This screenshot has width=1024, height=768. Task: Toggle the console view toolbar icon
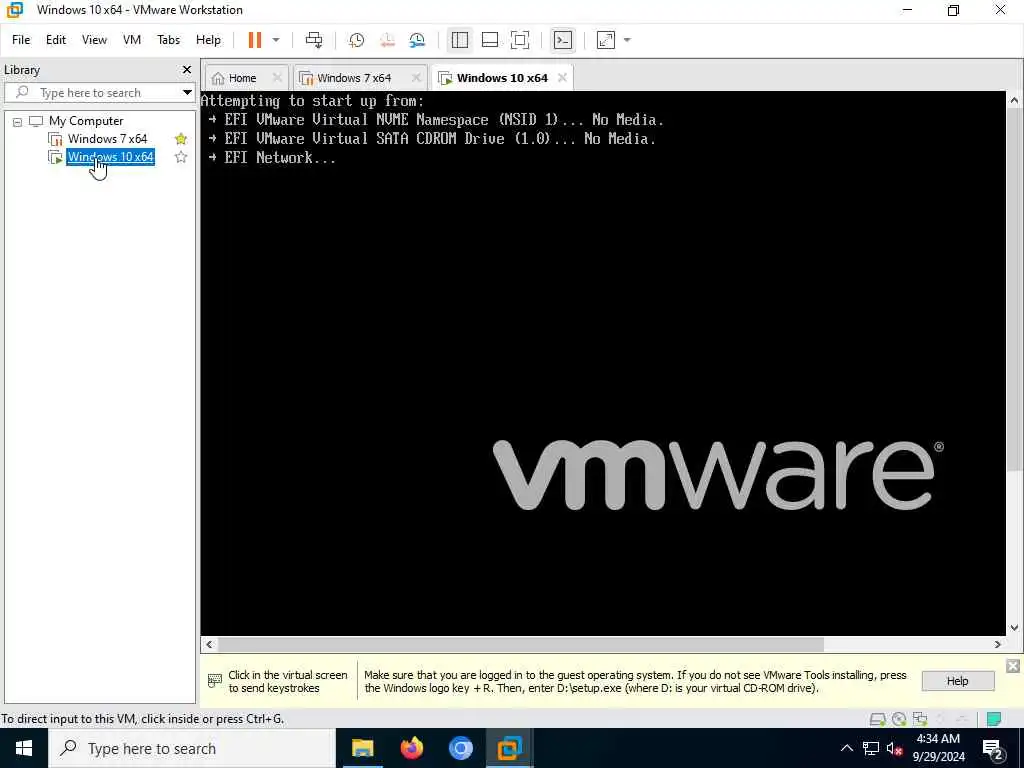tap(562, 40)
